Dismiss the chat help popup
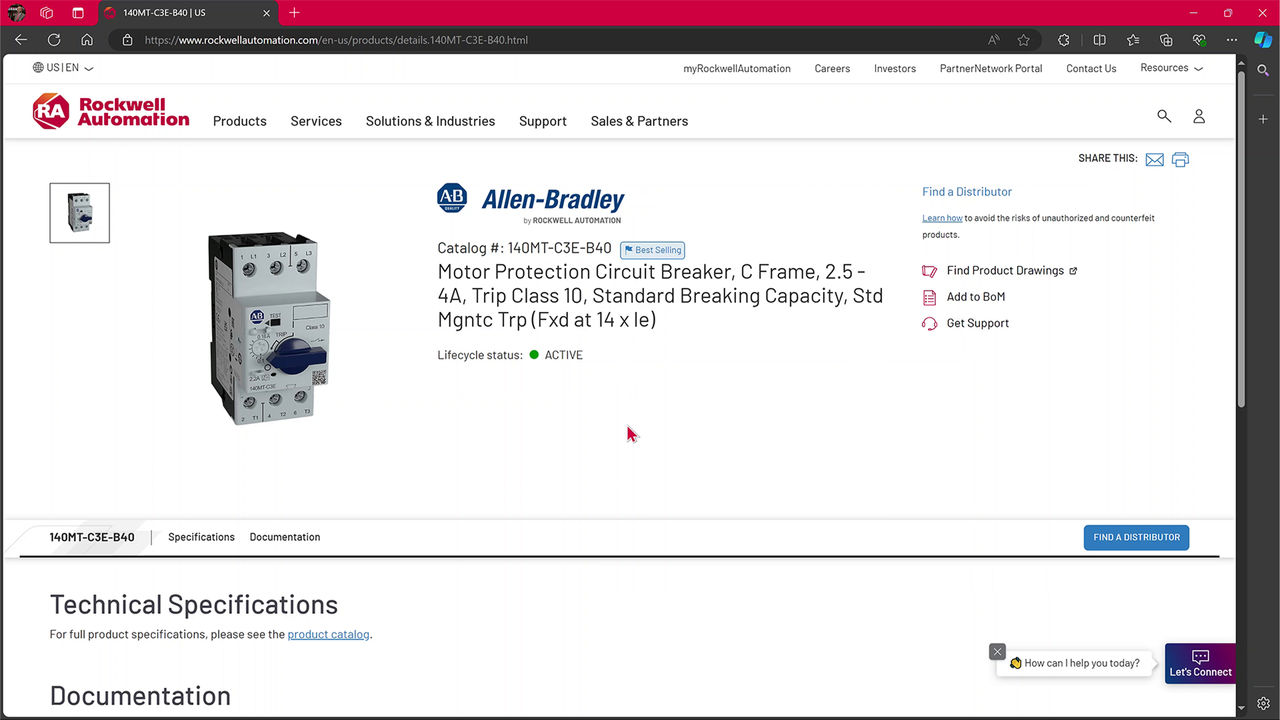Screen dimensions: 1280x720 coord(997,651)
